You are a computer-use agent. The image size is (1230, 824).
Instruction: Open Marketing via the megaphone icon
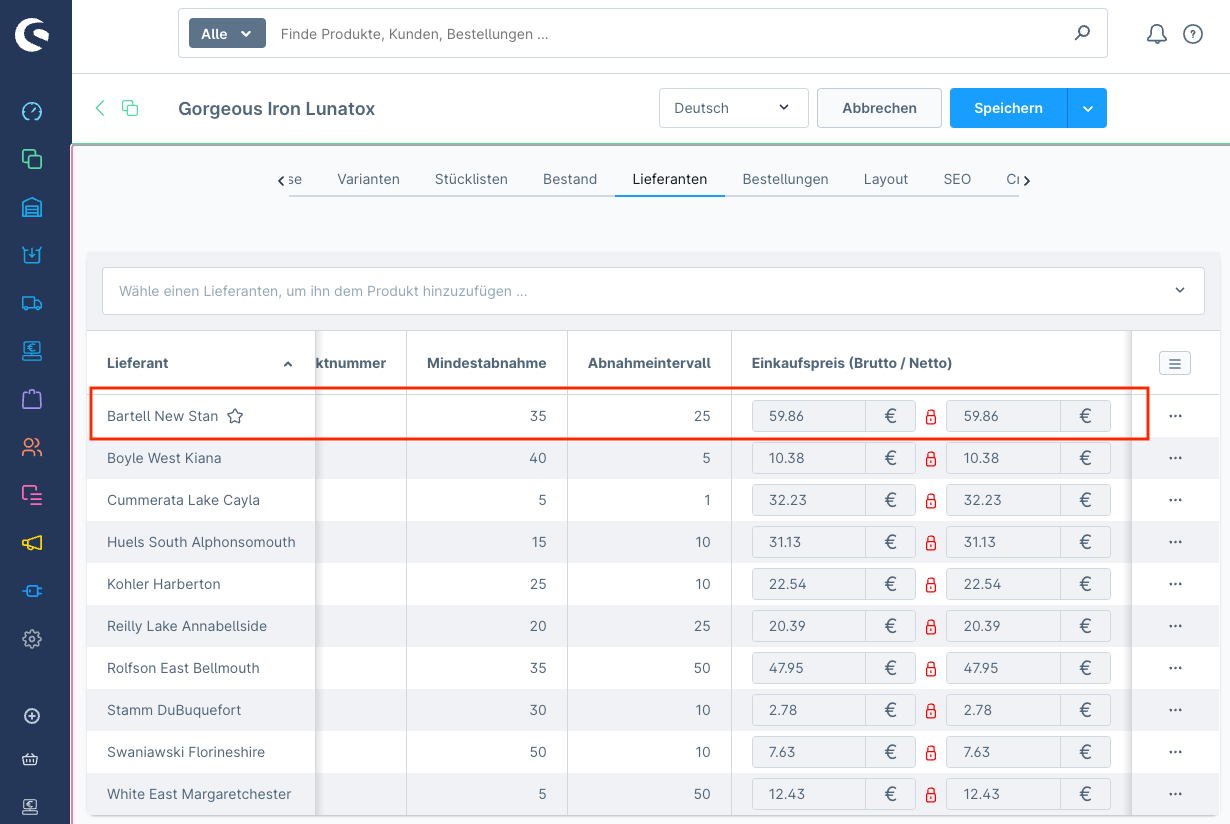(x=32, y=543)
